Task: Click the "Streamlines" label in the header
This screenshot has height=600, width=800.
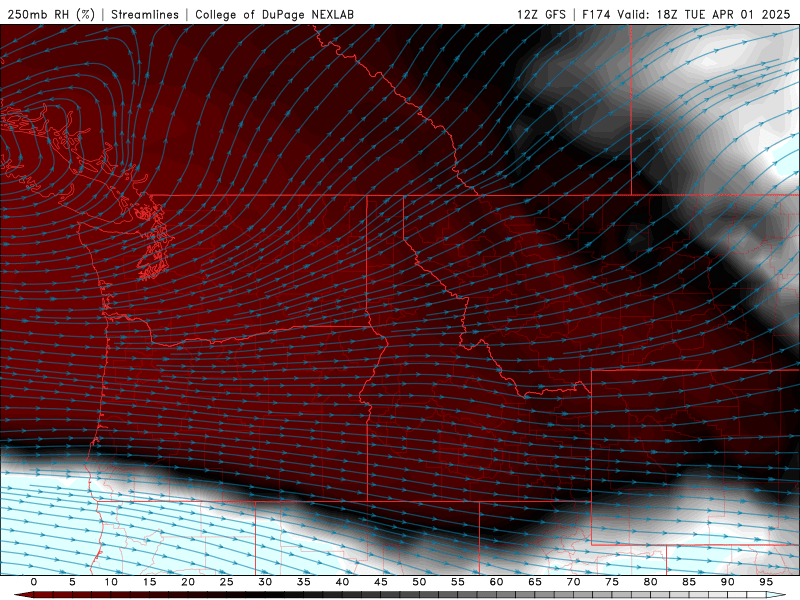Action: (x=145, y=14)
